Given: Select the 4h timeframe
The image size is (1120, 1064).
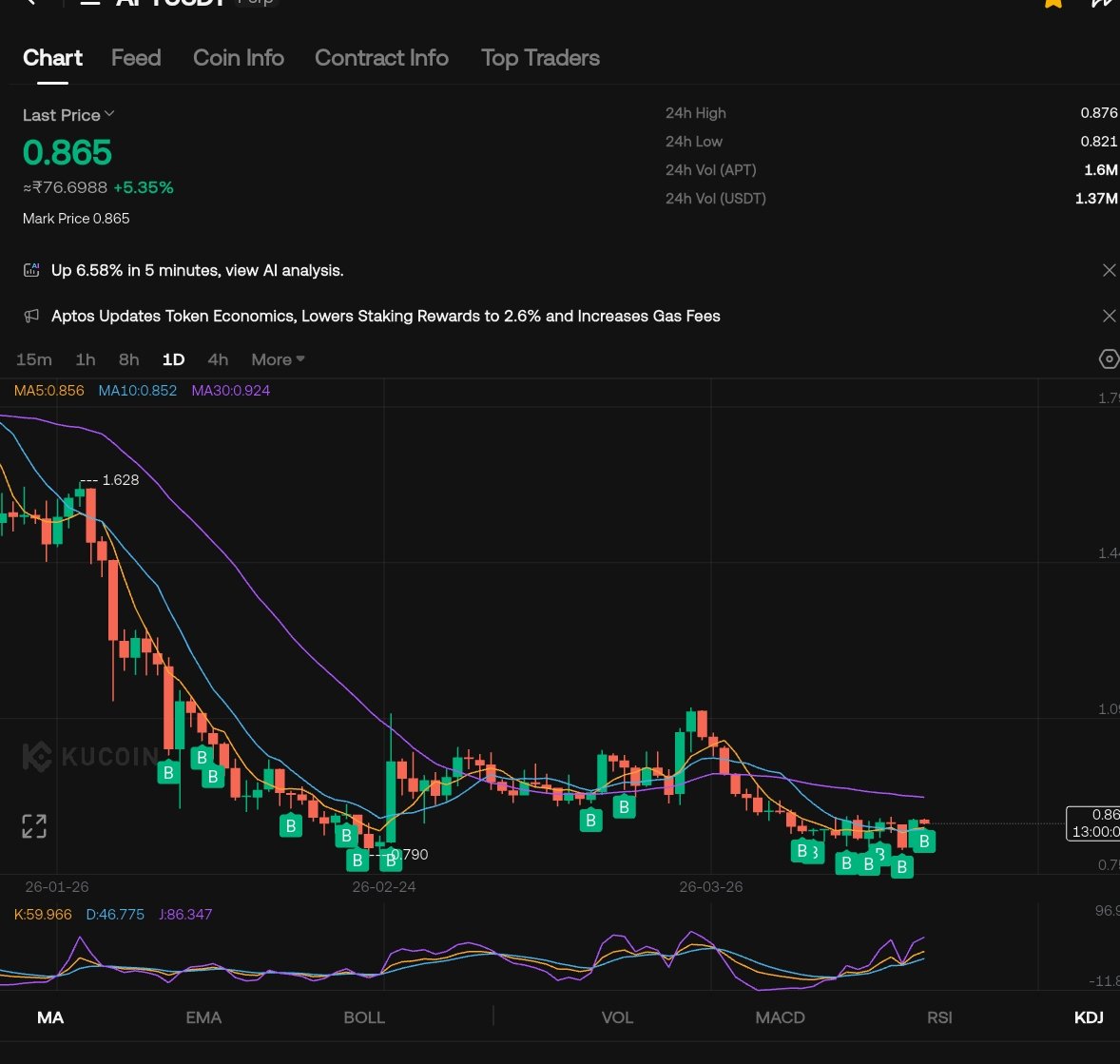Looking at the screenshot, I should pos(218,359).
